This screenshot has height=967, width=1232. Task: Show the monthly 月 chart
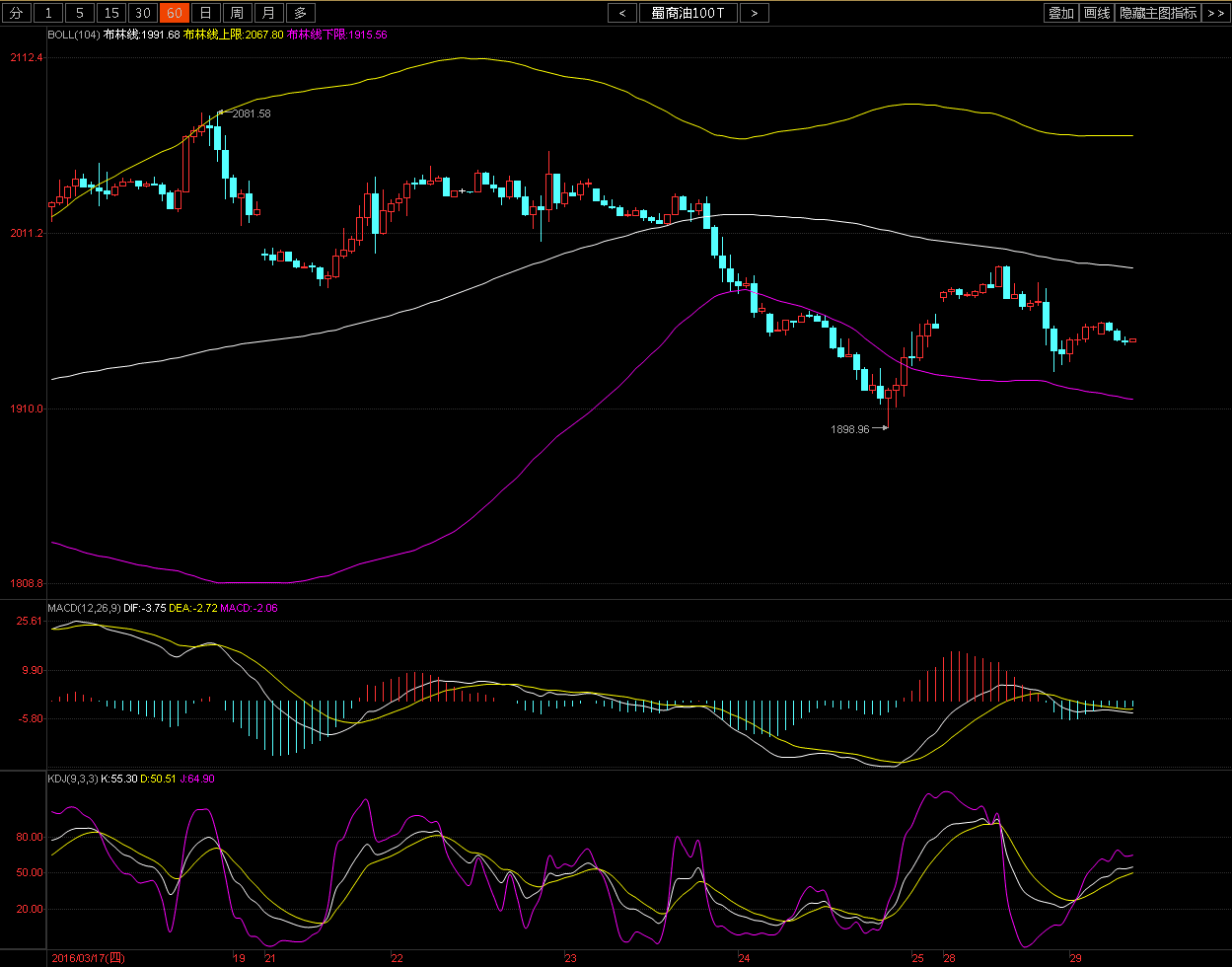coord(268,13)
